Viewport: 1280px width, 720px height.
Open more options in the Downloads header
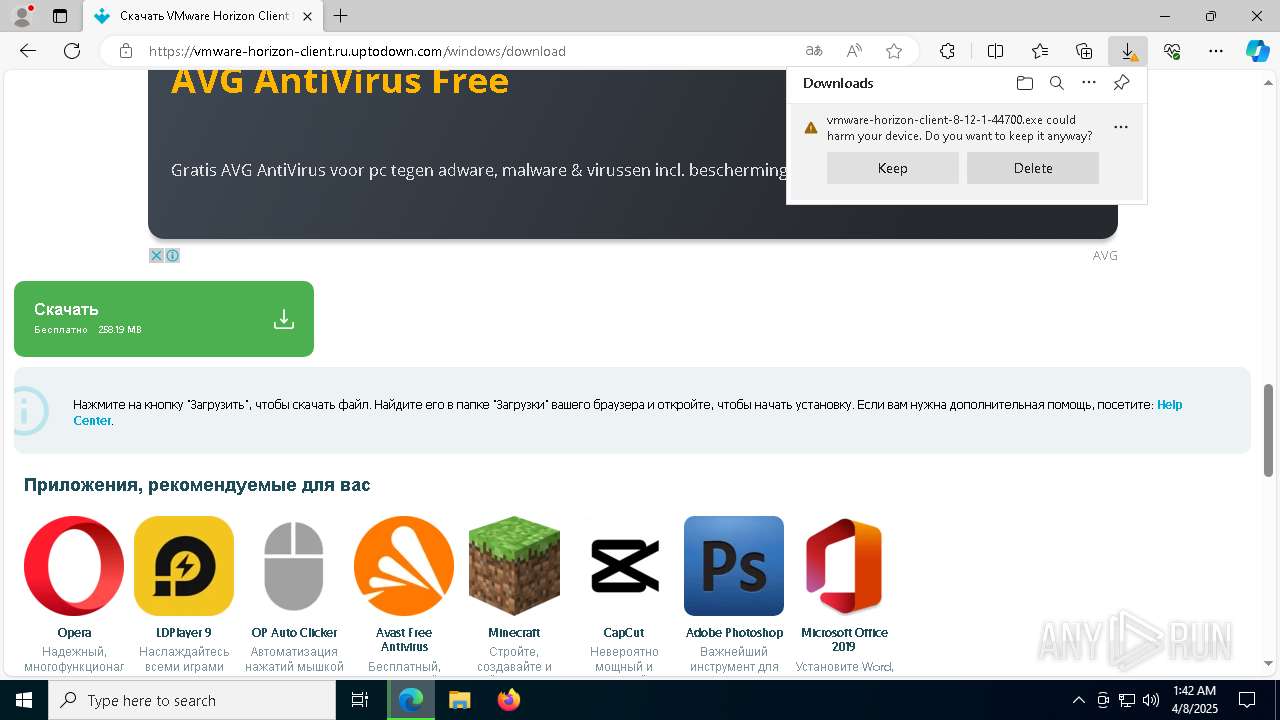coord(1089,83)
